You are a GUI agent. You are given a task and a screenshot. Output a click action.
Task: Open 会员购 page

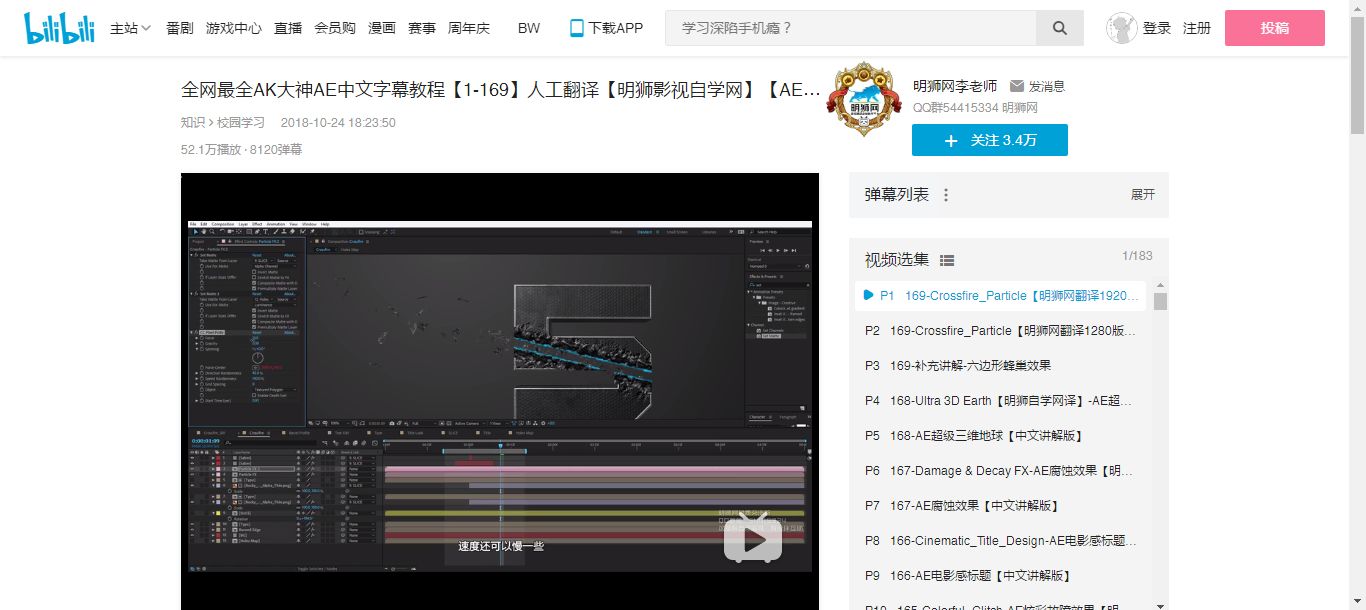(x=335, y=28)
